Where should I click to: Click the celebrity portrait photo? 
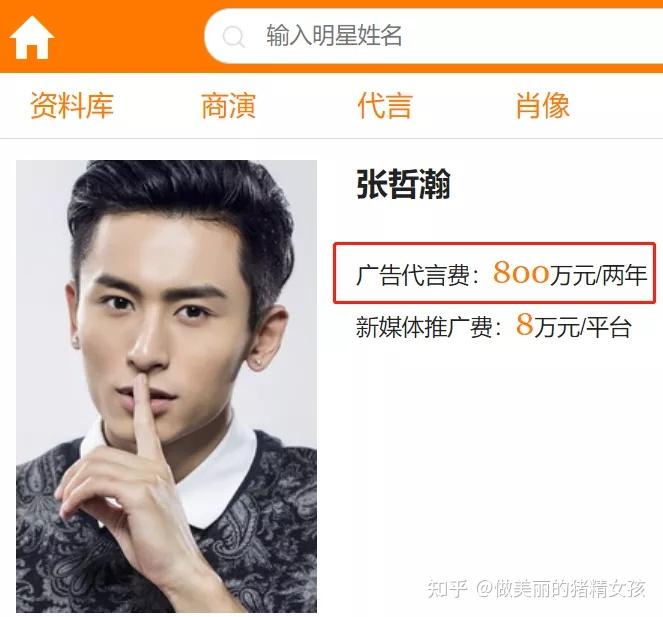point(166,386)
